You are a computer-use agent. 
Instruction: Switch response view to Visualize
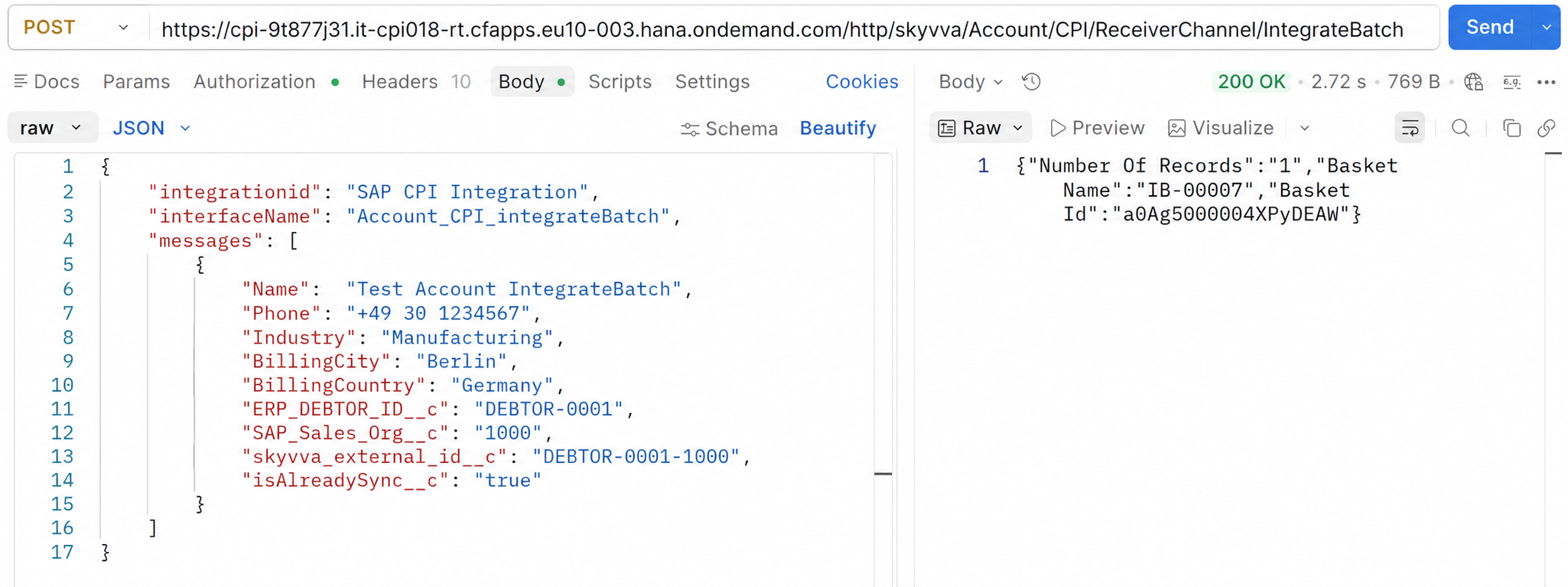coord(1221,128)
